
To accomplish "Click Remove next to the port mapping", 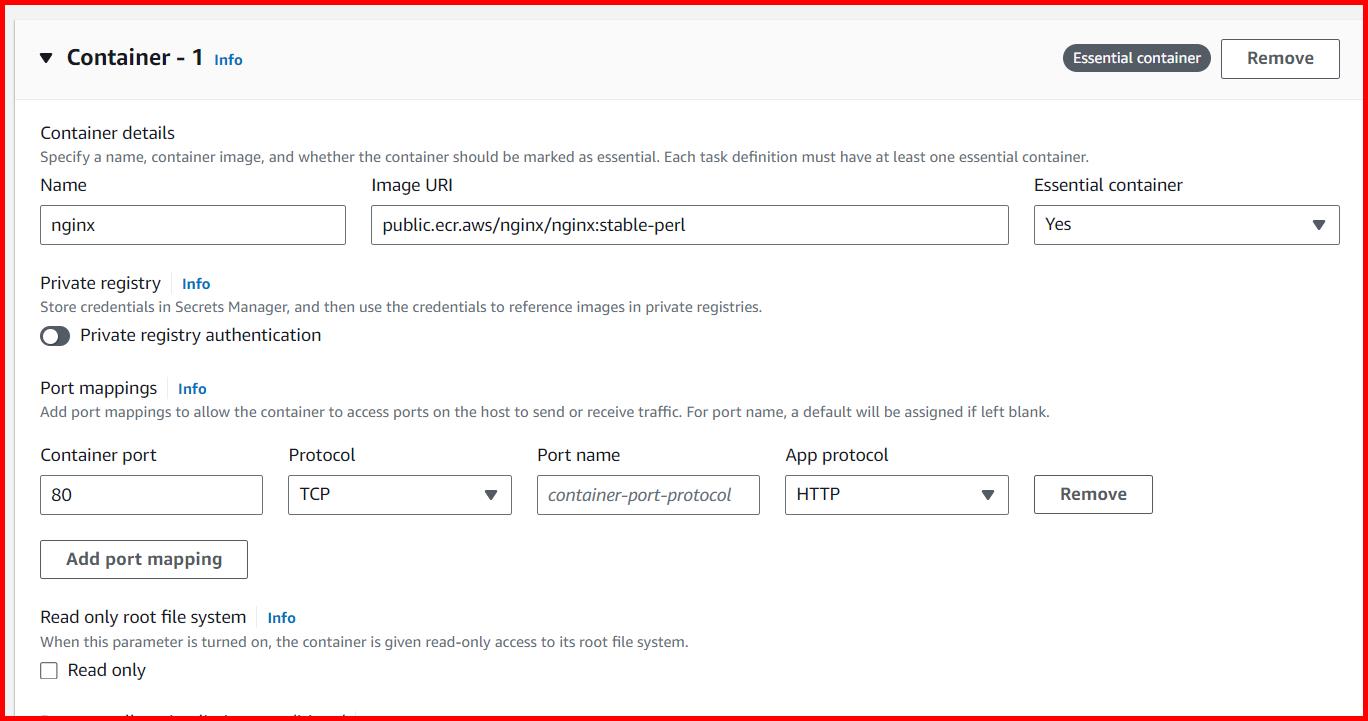I will click(x=1092, y=494).
